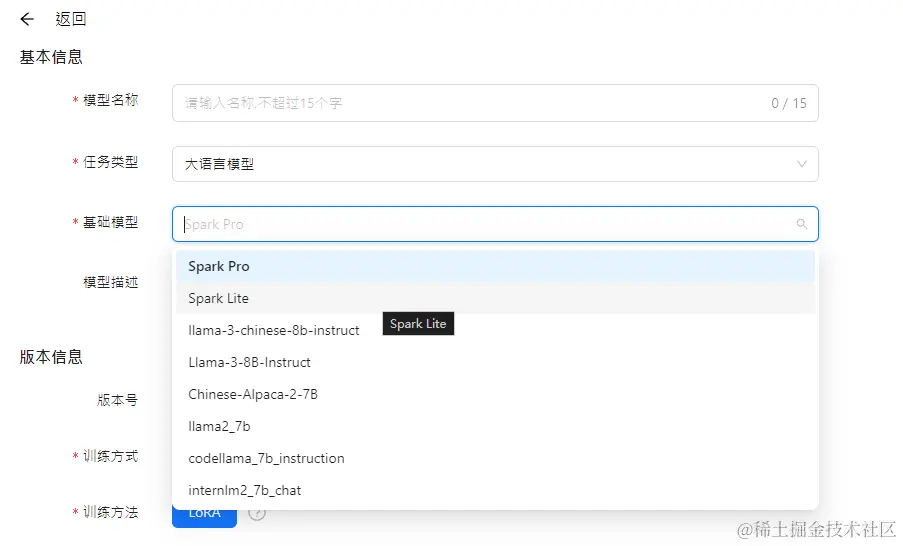Image resolution: width=903 pixels, height=546 pixels.
Task: Select Spark Pro from the model list
Action: (219, 267)
